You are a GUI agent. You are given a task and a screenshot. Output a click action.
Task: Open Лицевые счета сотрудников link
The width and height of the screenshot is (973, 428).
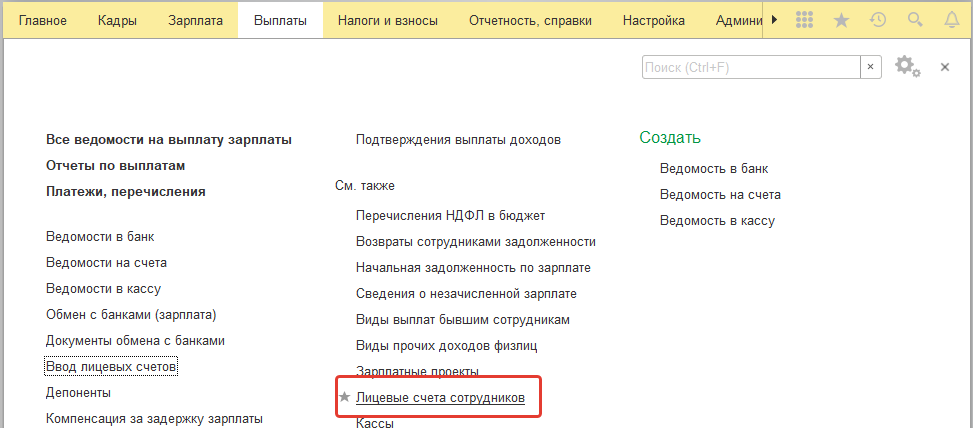(441, 398)
